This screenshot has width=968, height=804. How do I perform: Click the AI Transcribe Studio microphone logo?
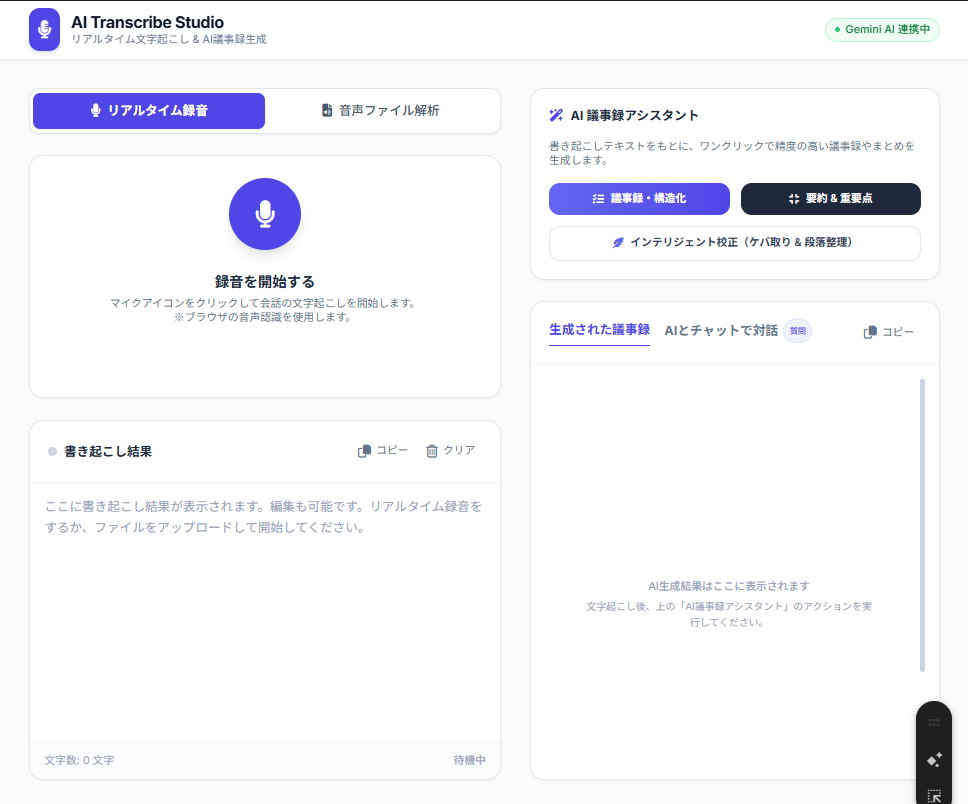pos(44,29)
